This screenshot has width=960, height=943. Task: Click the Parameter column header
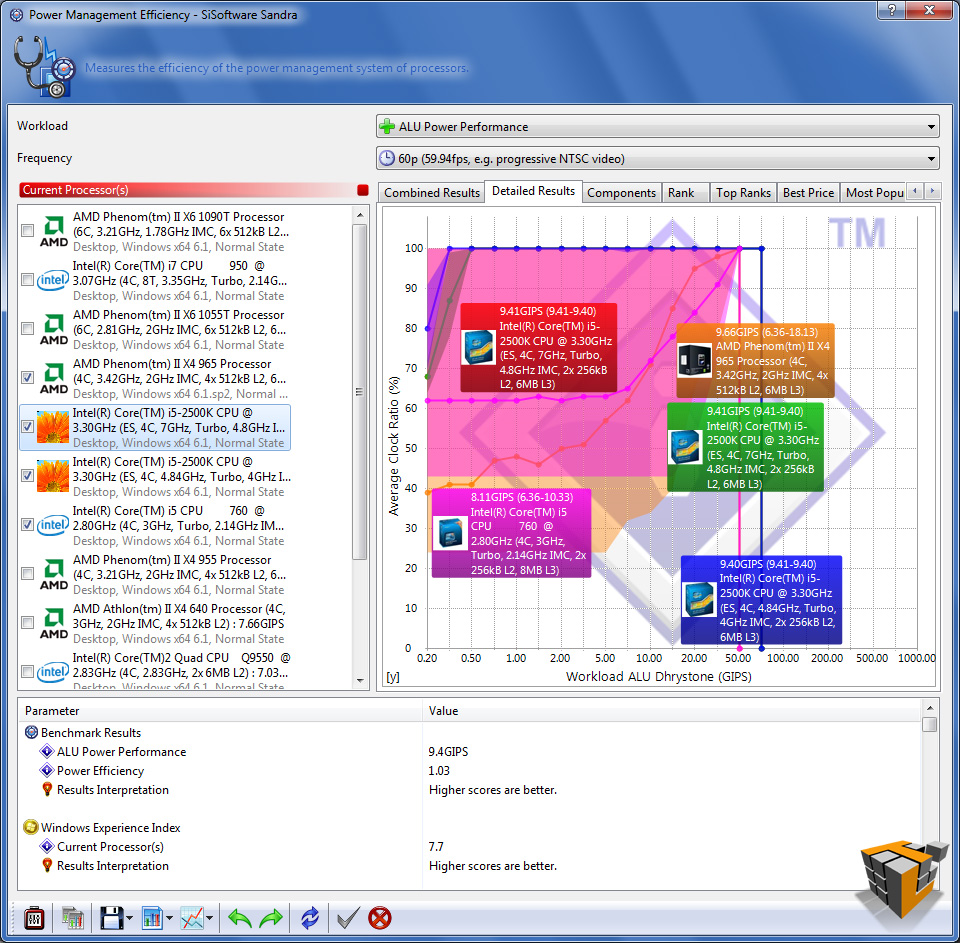[x=220, y=710]
